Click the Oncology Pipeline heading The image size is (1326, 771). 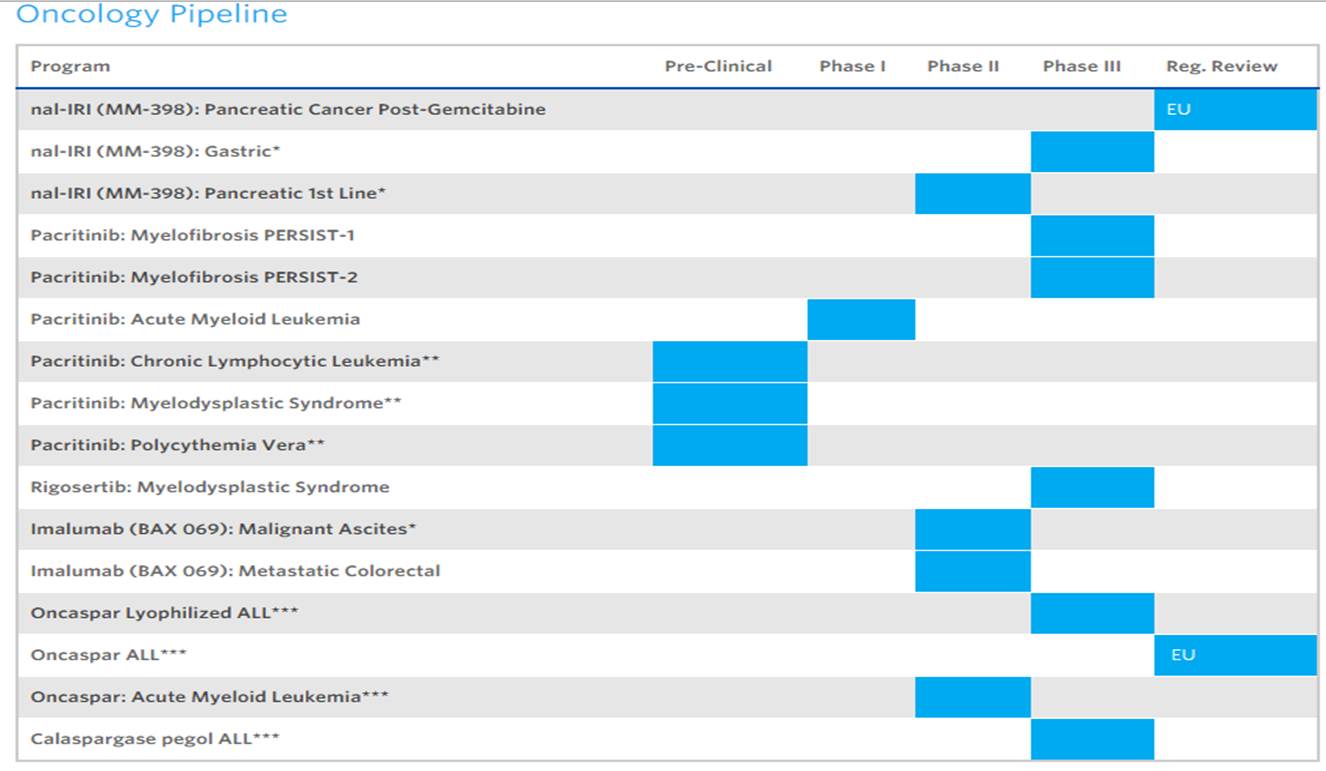[152, 15]
